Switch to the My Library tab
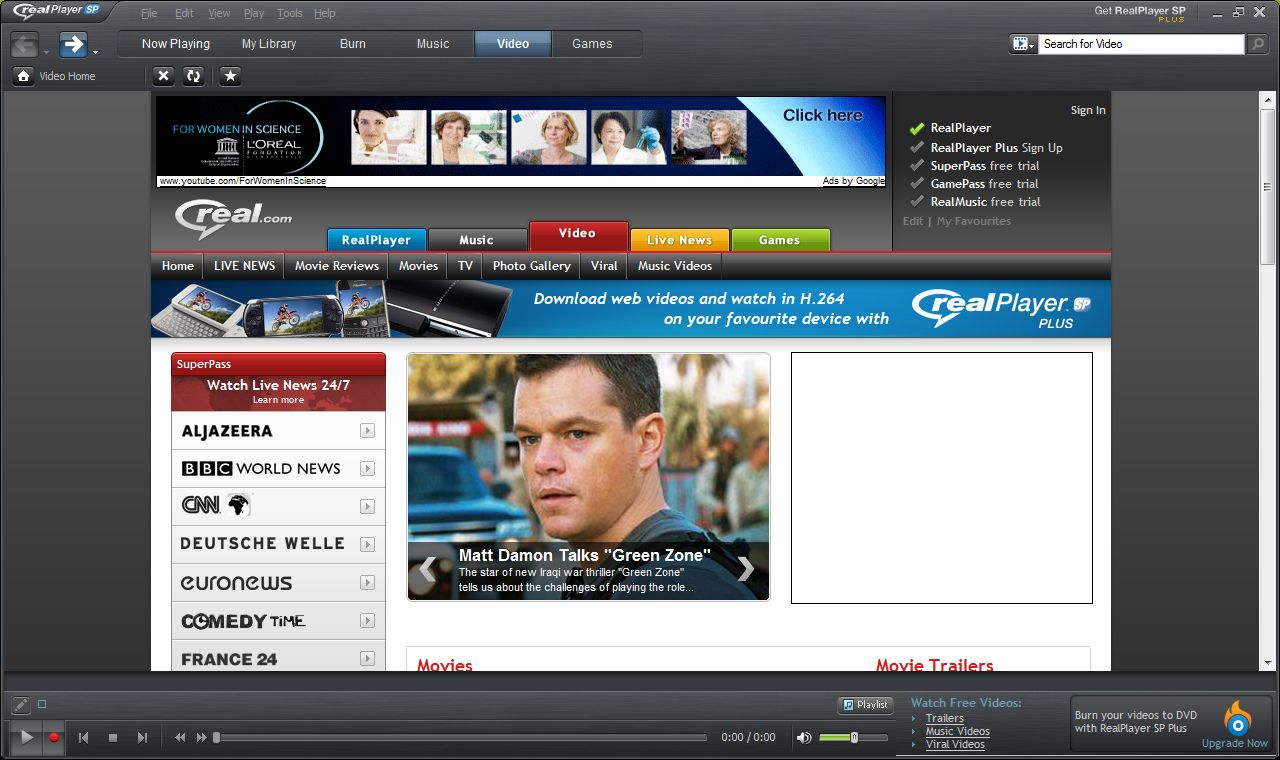 click(x=269, y=44)
